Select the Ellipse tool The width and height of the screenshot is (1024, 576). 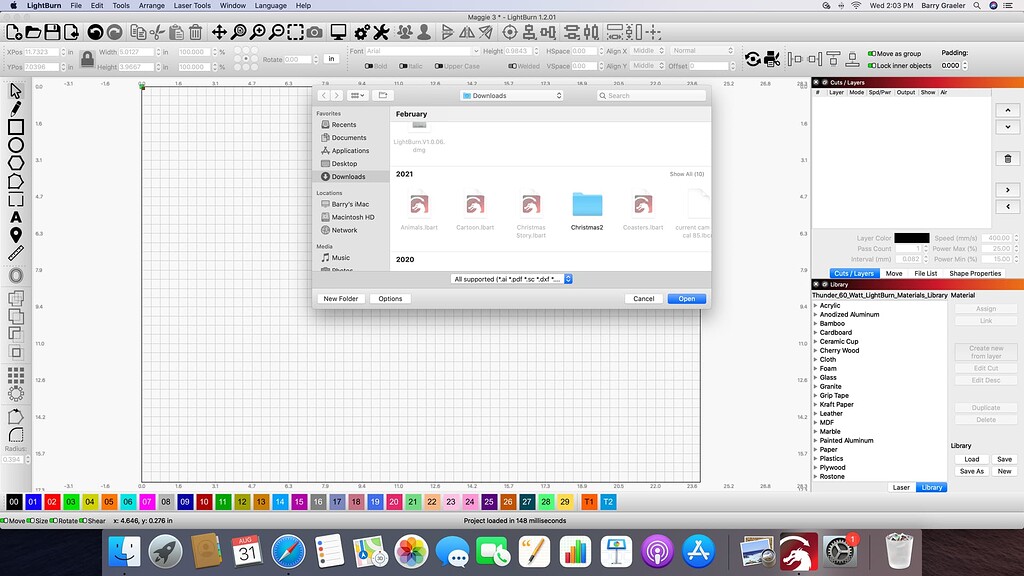click(16, 145)
